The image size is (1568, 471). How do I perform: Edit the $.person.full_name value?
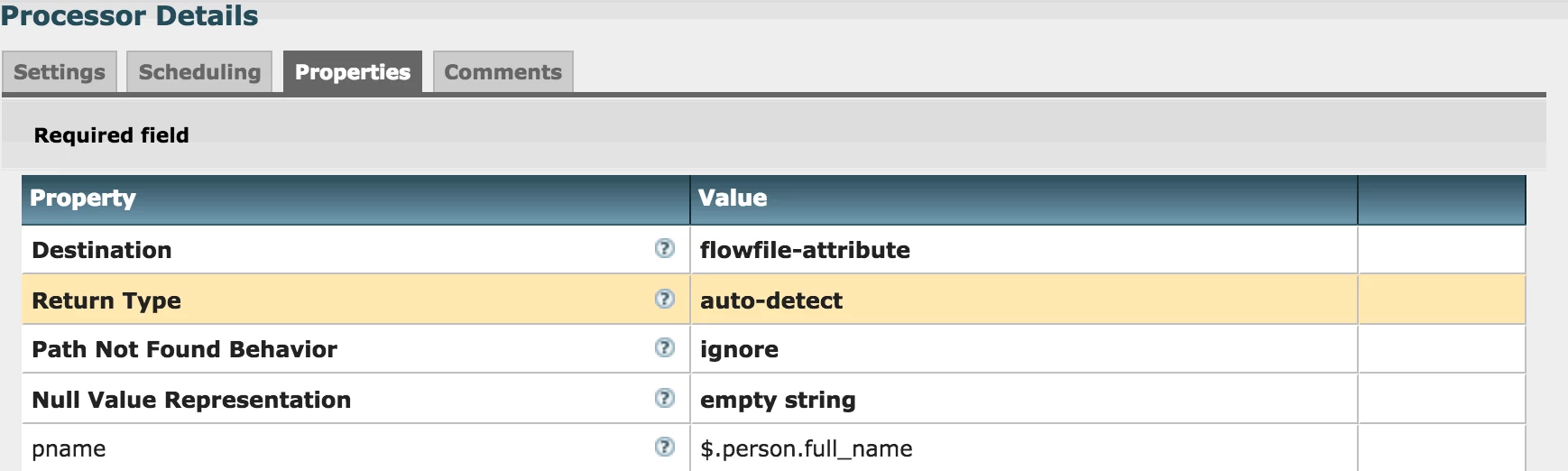coord(1023,448)
